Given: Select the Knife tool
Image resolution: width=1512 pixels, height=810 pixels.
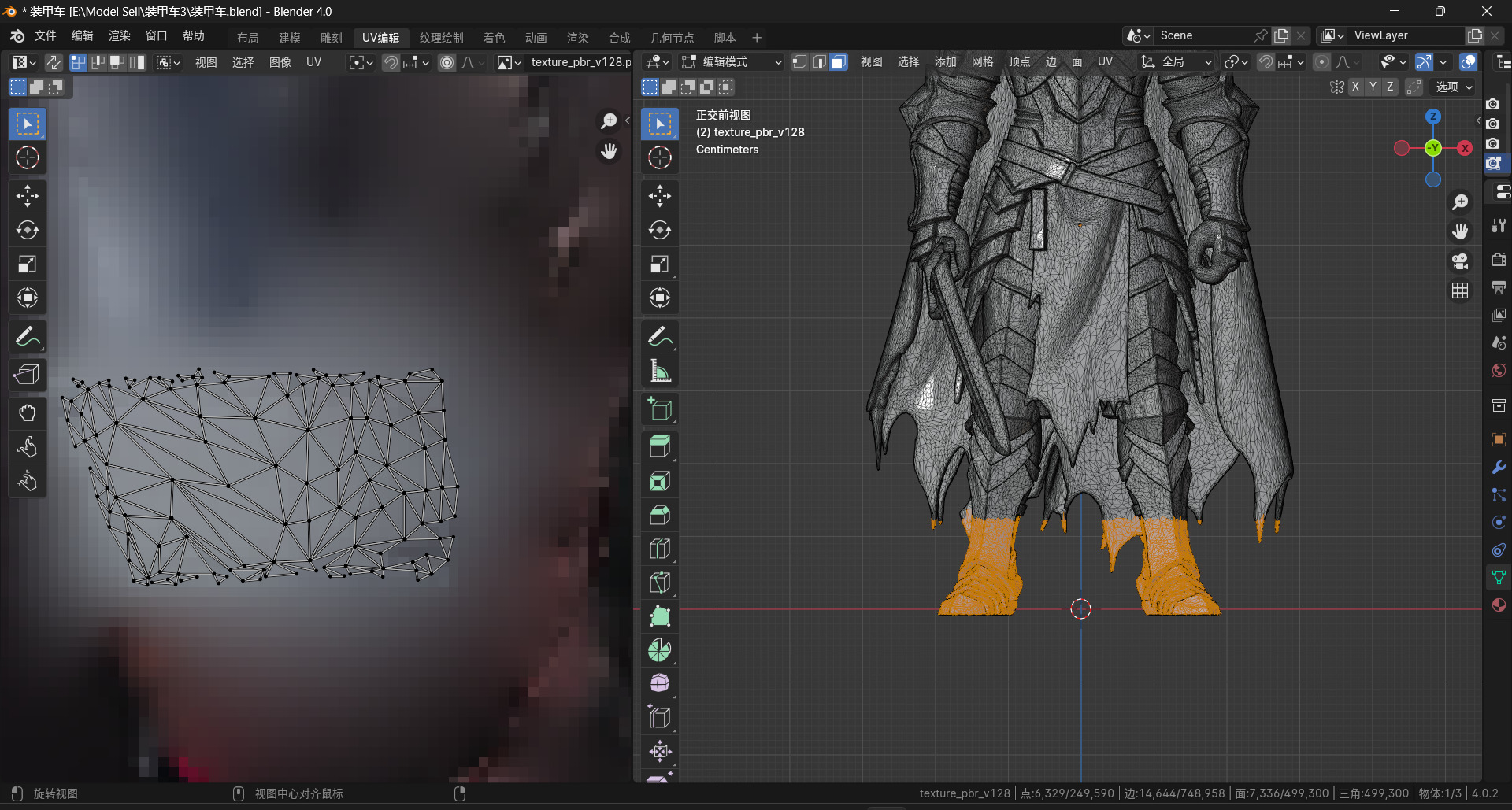Looking at the screenshot, I should tap(660, 583).
